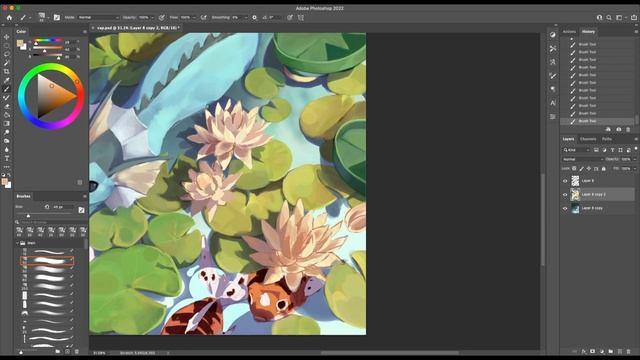
Task: Select the Rectangular Marquee tool
Action: click(7, 45)
